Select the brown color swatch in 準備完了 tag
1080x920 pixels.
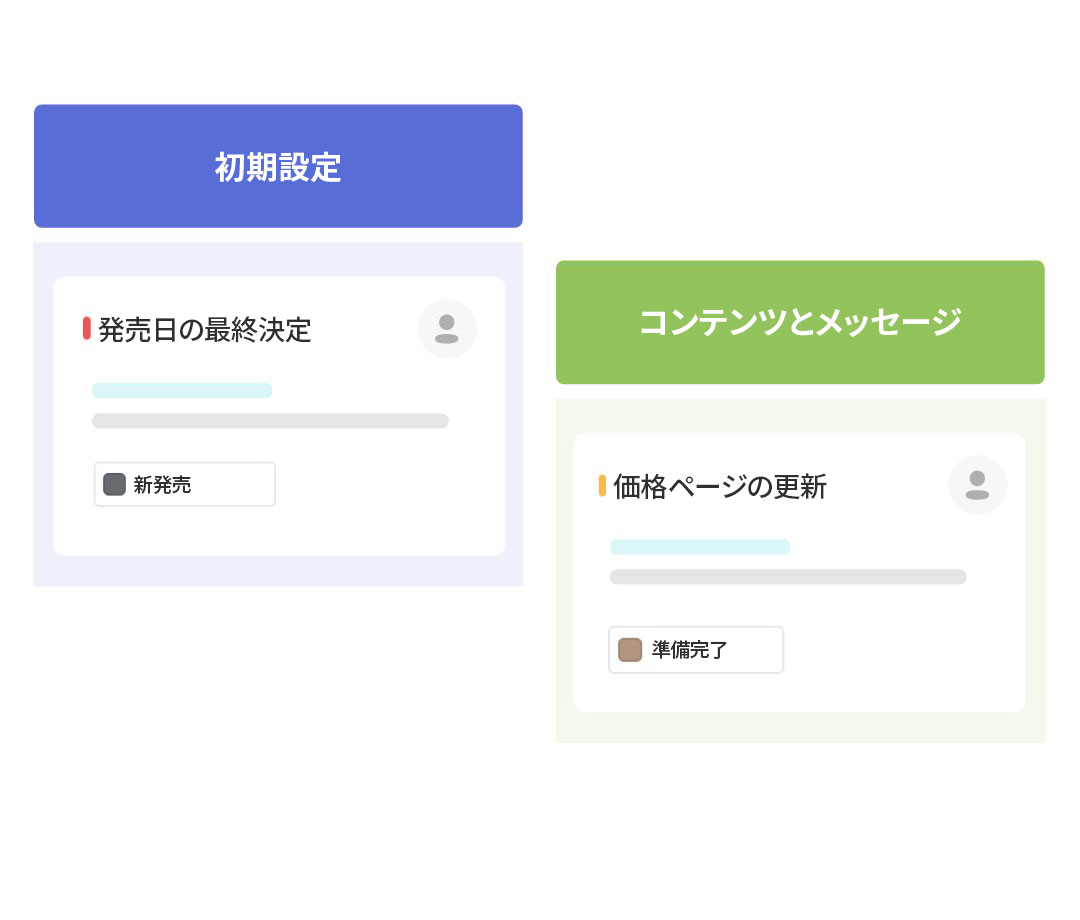[630, 650]
